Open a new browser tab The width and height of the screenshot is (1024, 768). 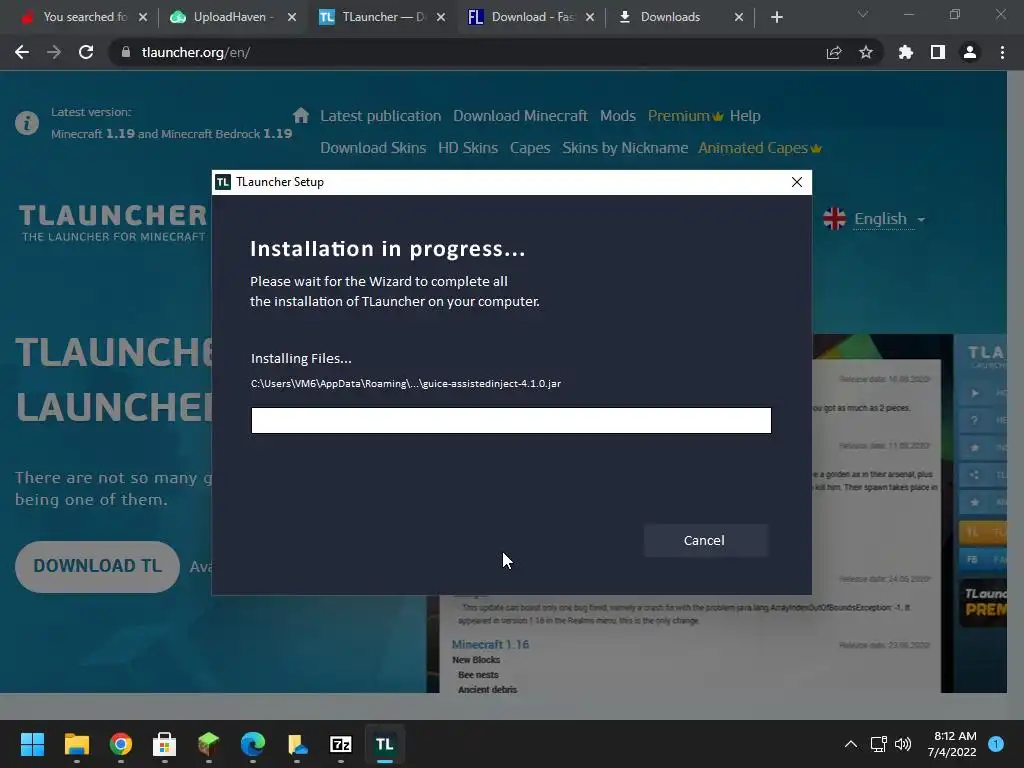[776, 17]
